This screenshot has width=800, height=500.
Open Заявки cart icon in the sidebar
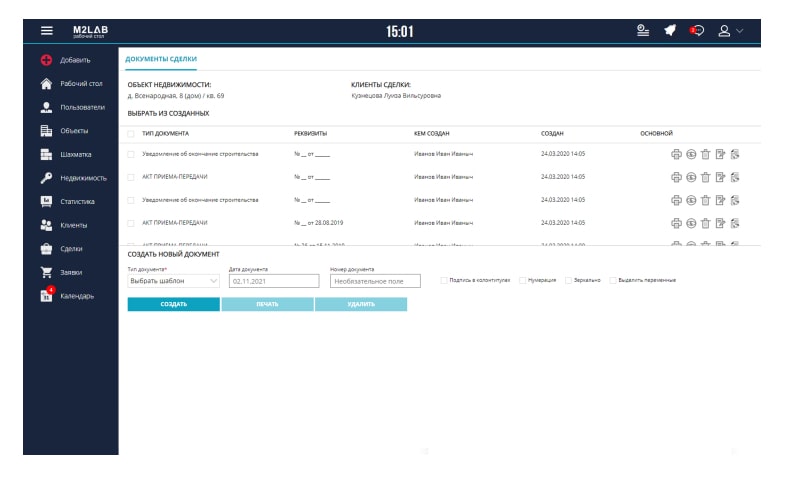pyautogui.click(x=46, y=272)
